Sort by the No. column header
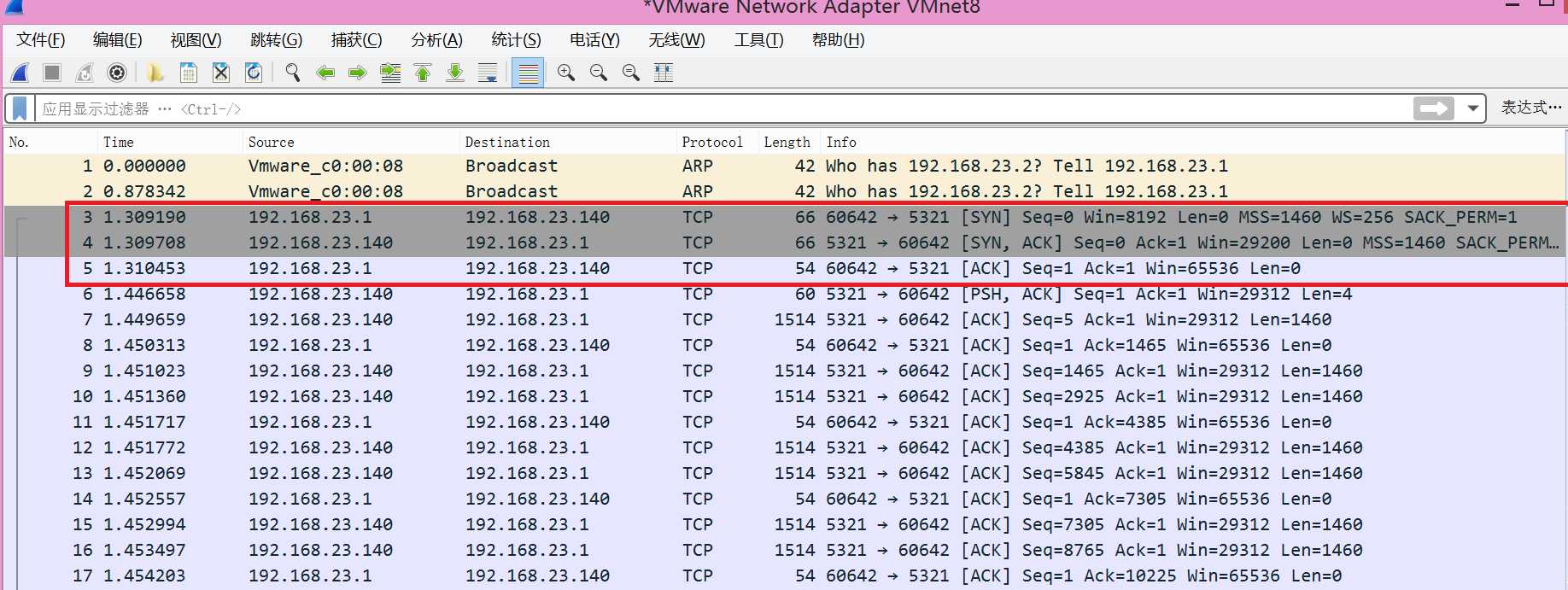 [x=50, y=142]
